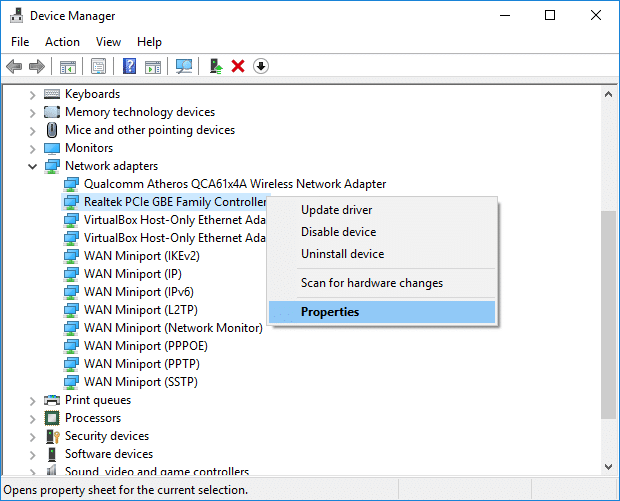Open the Action menu
This screenshot has height=501, width=620.
62,42
